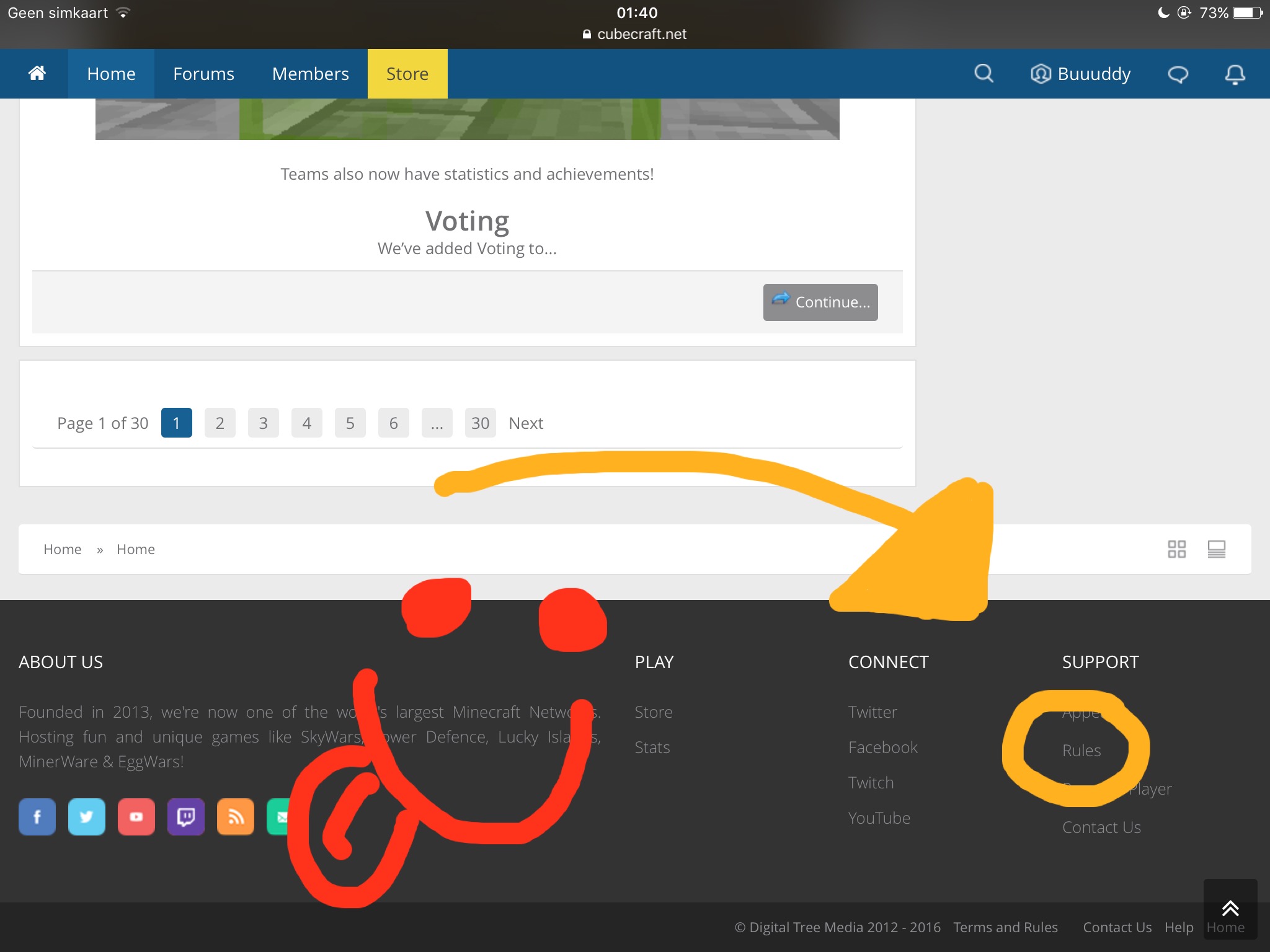The width and height of the screenshot is (1270, 952).
Task: Click the Twitch social icon
Action: tap(186, 817)
